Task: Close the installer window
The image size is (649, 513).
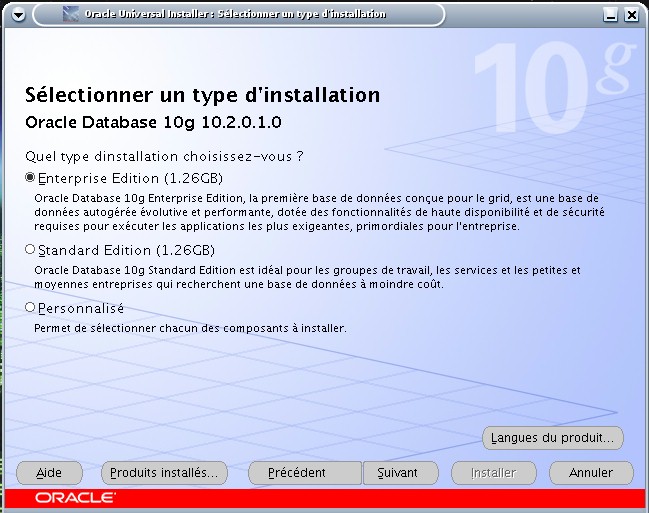Action: 632,15
